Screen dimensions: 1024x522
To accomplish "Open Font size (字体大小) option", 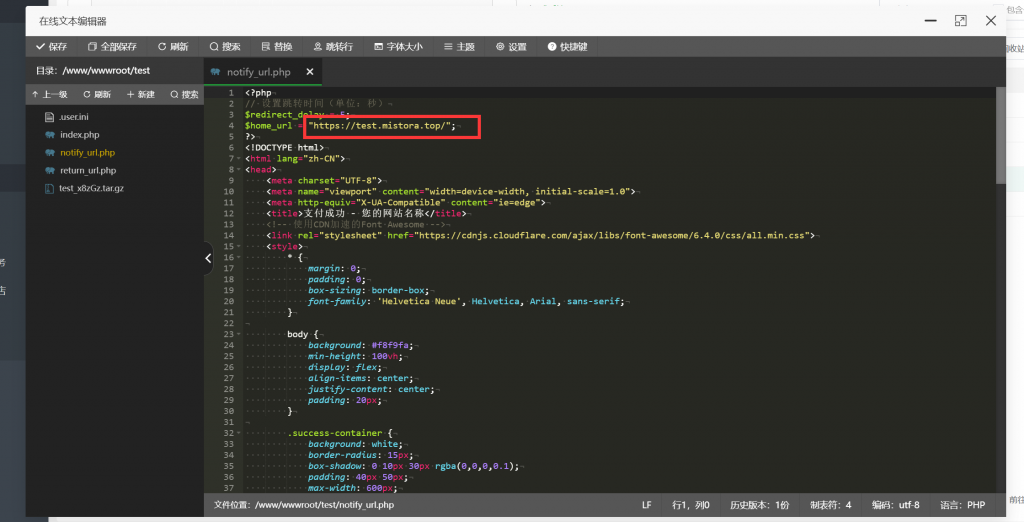I will coord(398,46).
